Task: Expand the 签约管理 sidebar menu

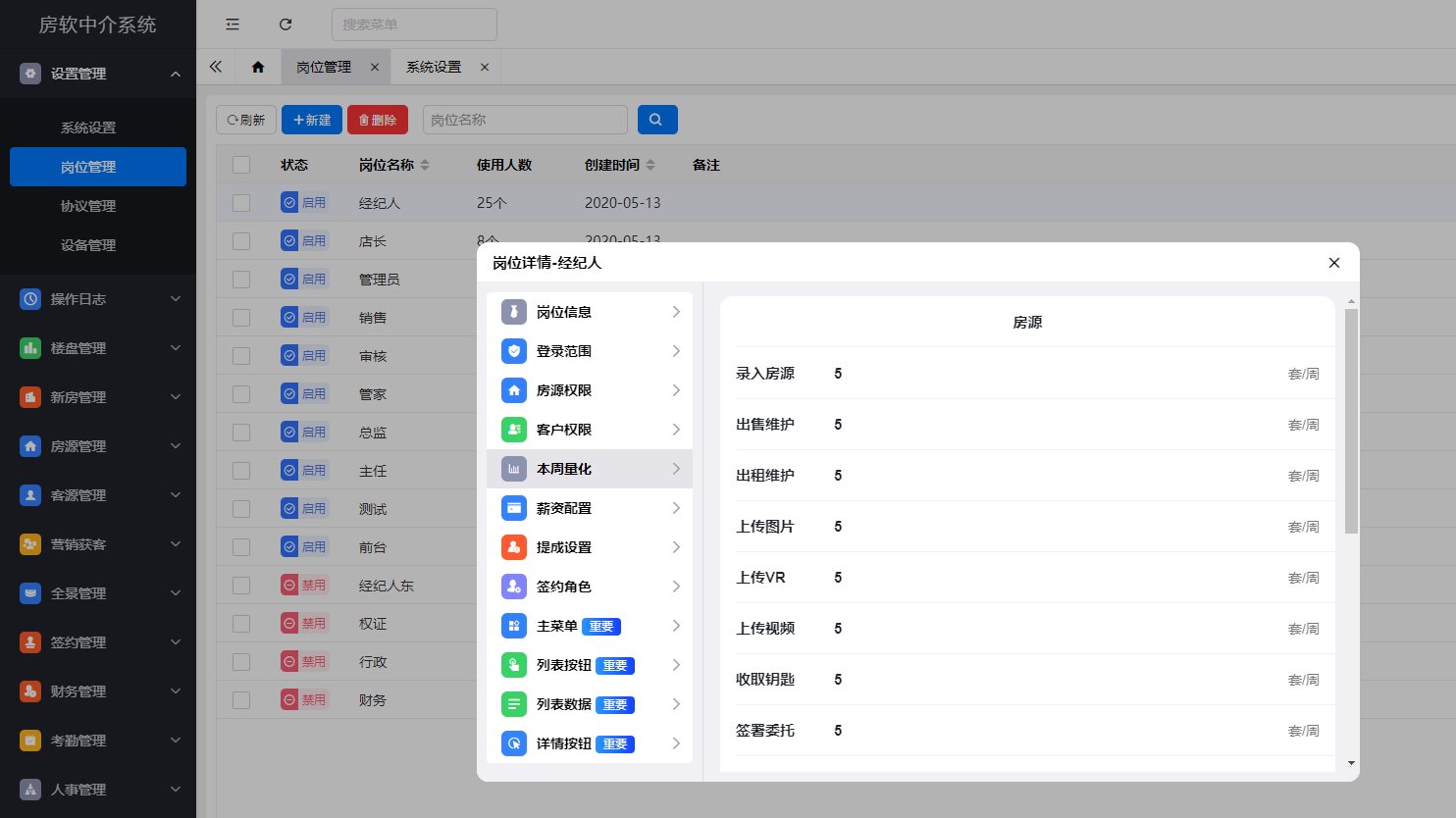Action: 98,642
